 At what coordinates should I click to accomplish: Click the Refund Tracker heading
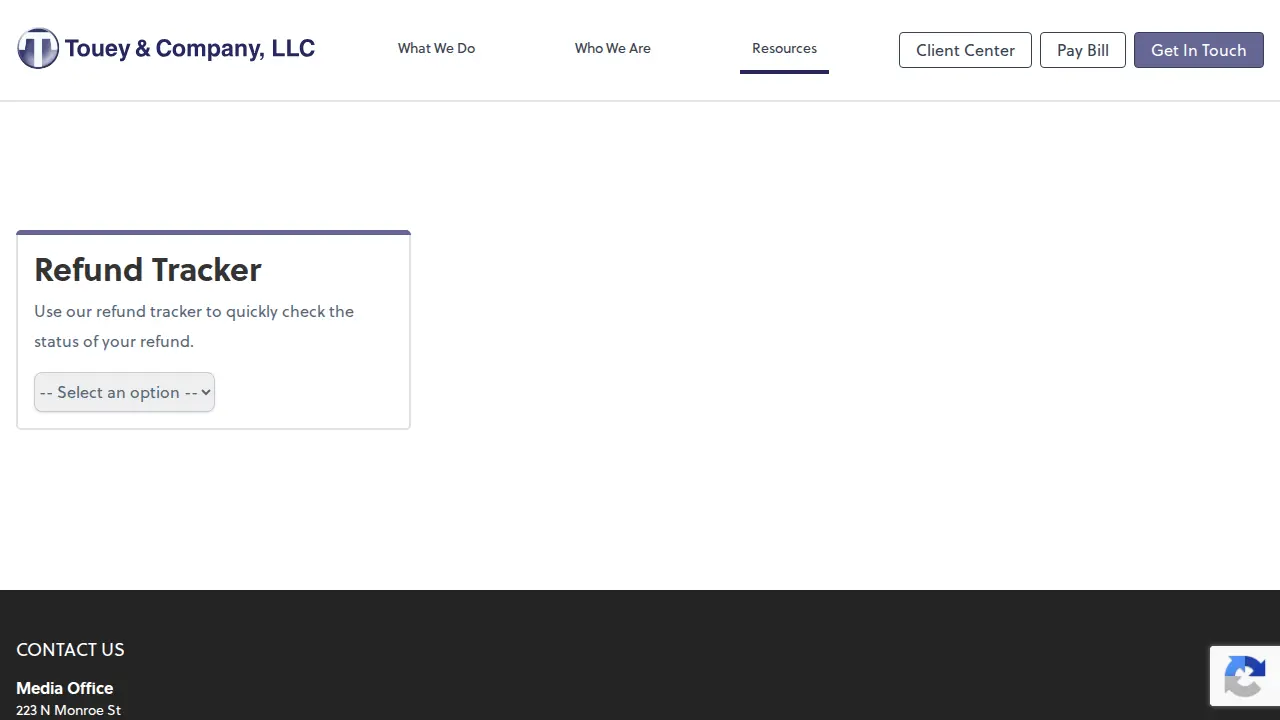click(x=148, y=269)
